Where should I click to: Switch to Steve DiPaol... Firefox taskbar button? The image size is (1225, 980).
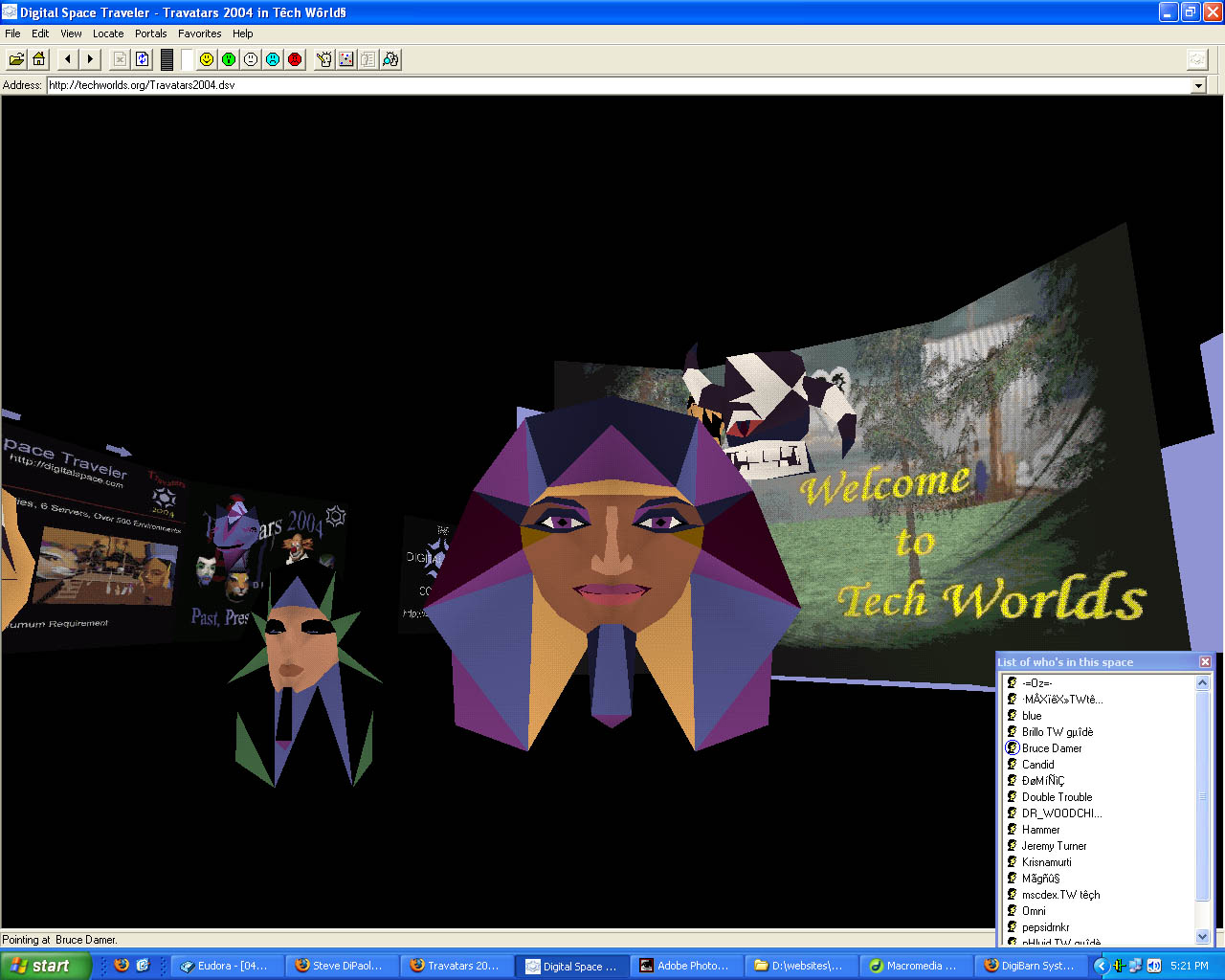point(343,966)
